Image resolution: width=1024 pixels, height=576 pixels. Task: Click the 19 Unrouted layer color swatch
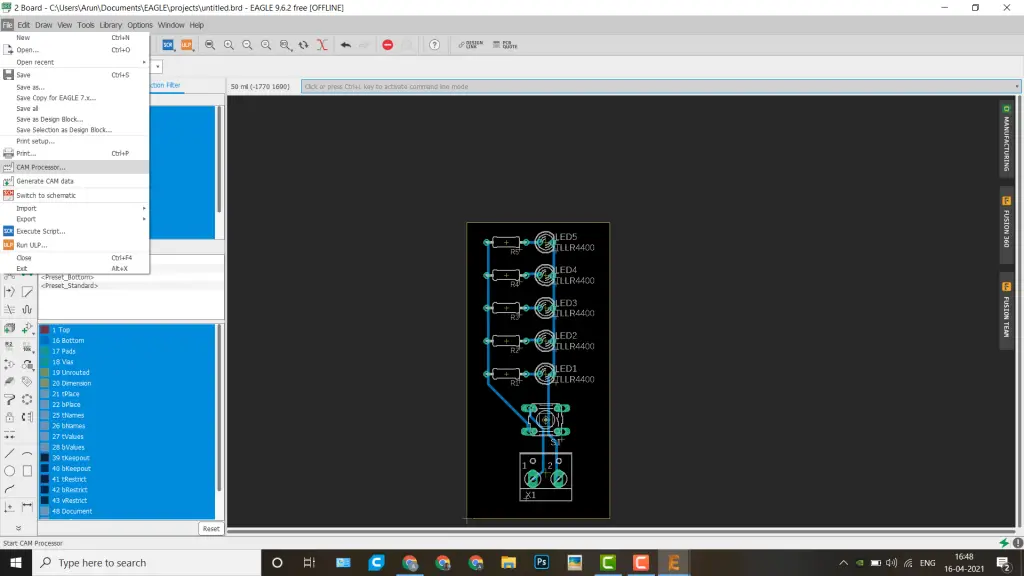[x=44, y=372]
